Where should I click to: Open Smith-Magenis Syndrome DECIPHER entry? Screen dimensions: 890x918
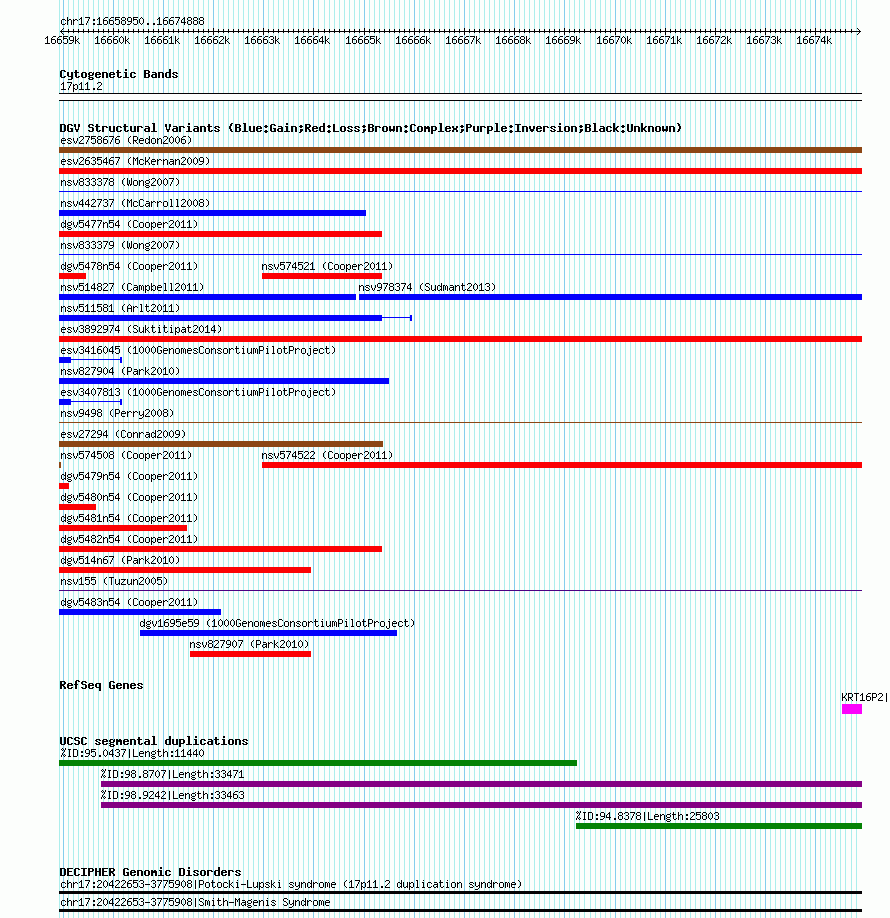195,903
